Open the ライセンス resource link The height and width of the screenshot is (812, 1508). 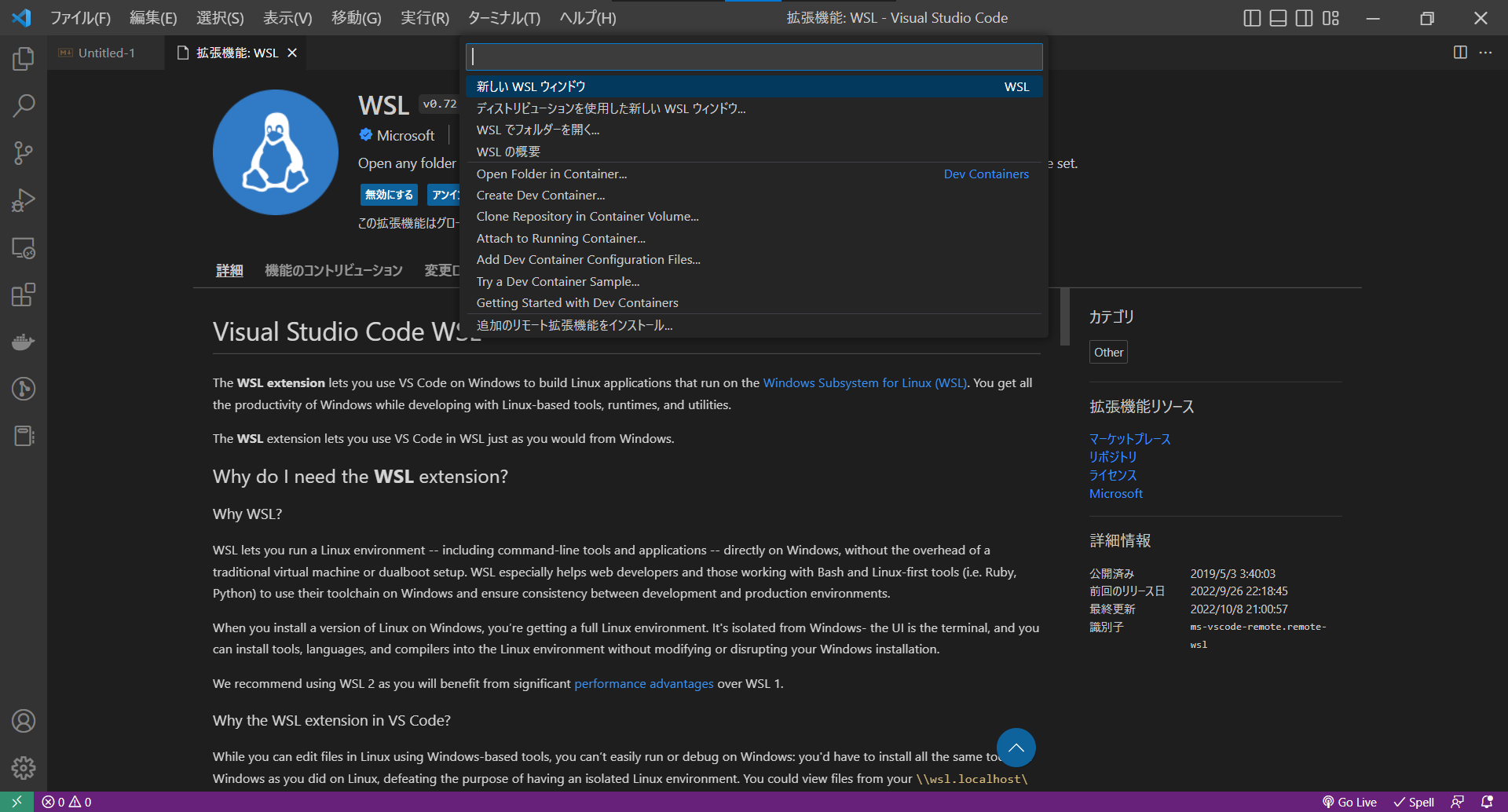tap(1113, 475)
